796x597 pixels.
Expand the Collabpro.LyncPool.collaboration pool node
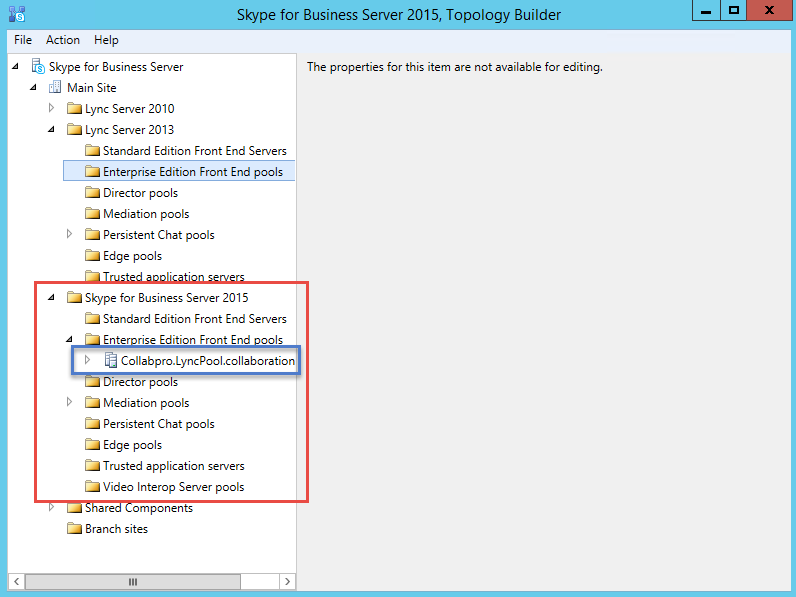(87, 360)
